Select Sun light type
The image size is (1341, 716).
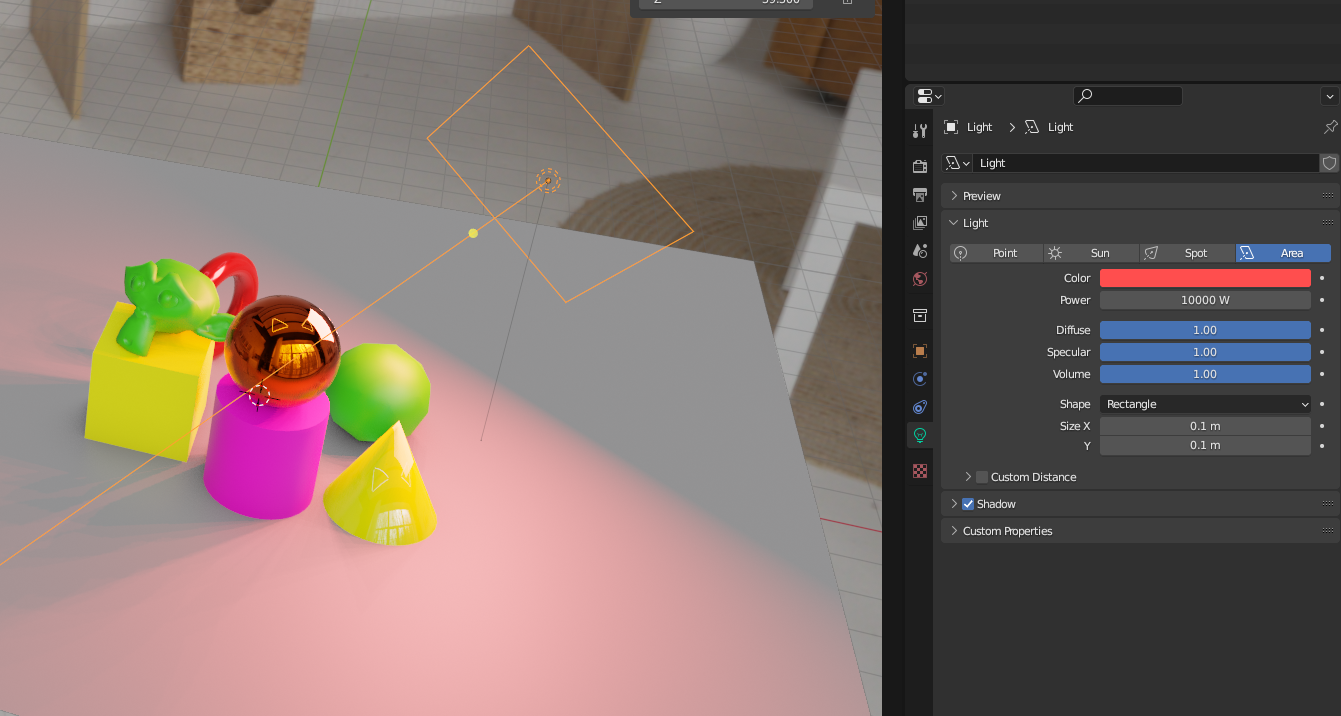(1091, 253)
